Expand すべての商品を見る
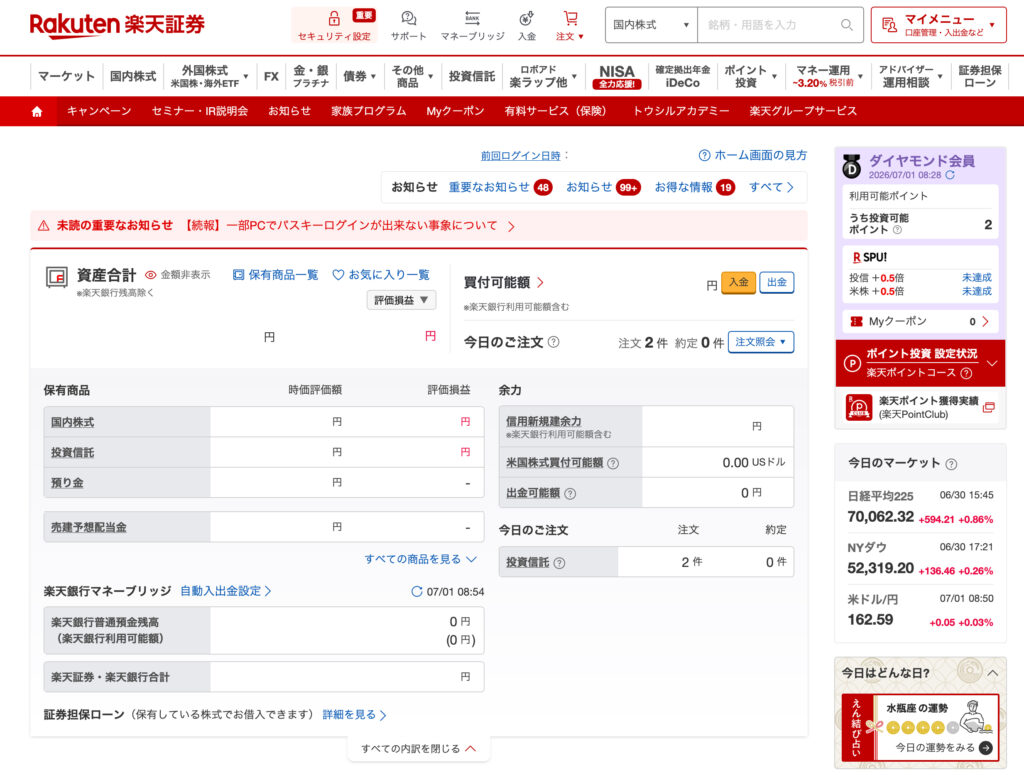The width and height of the screenshot is (1024, 775). tap(421, 560)
